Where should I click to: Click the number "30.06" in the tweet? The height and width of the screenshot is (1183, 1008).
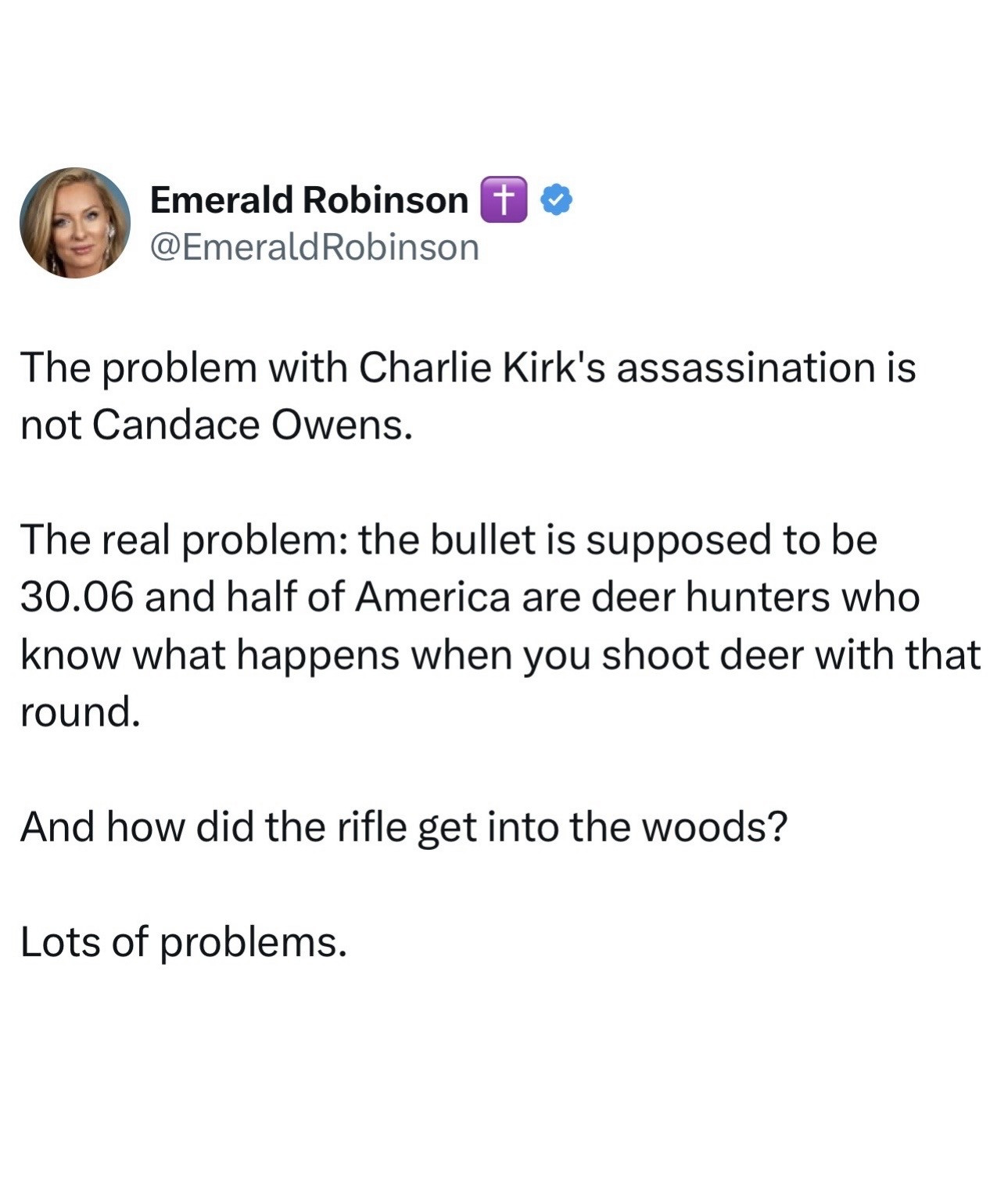pos(77,597)
